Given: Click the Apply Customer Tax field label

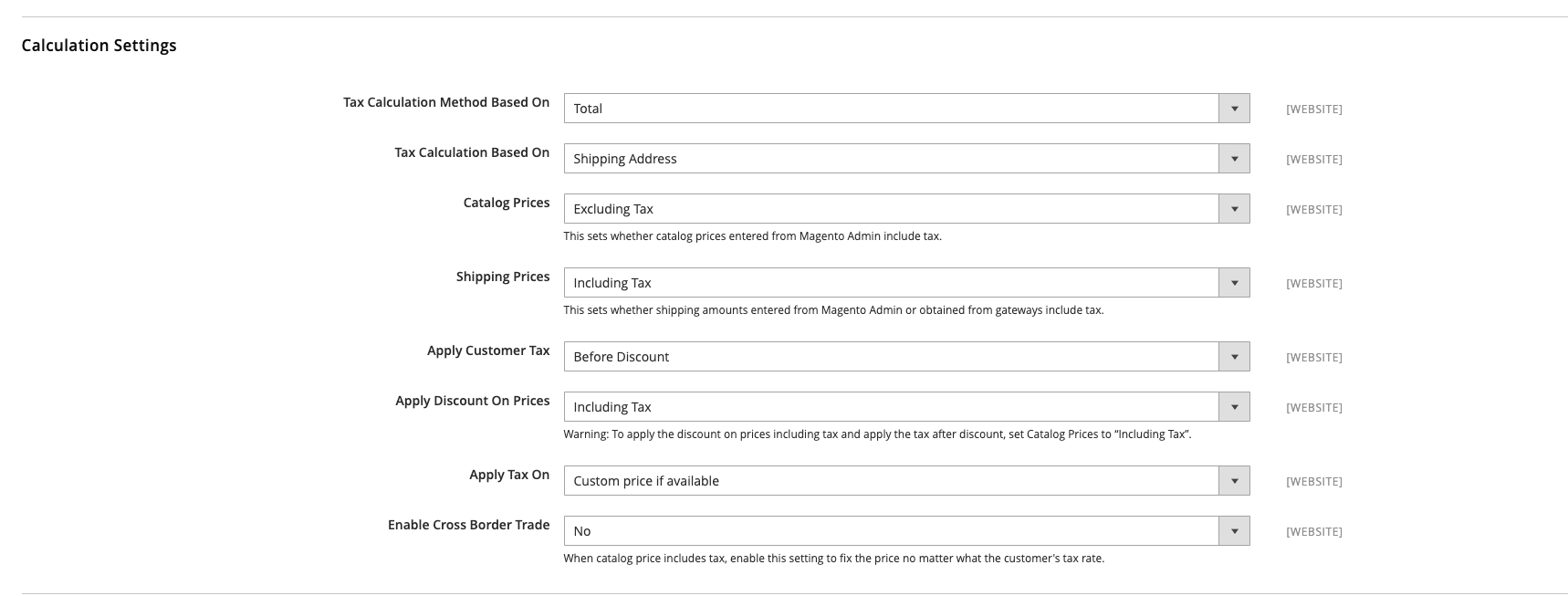Looking at the screenshot, I should pyautogui.click(x=488, y=350).
